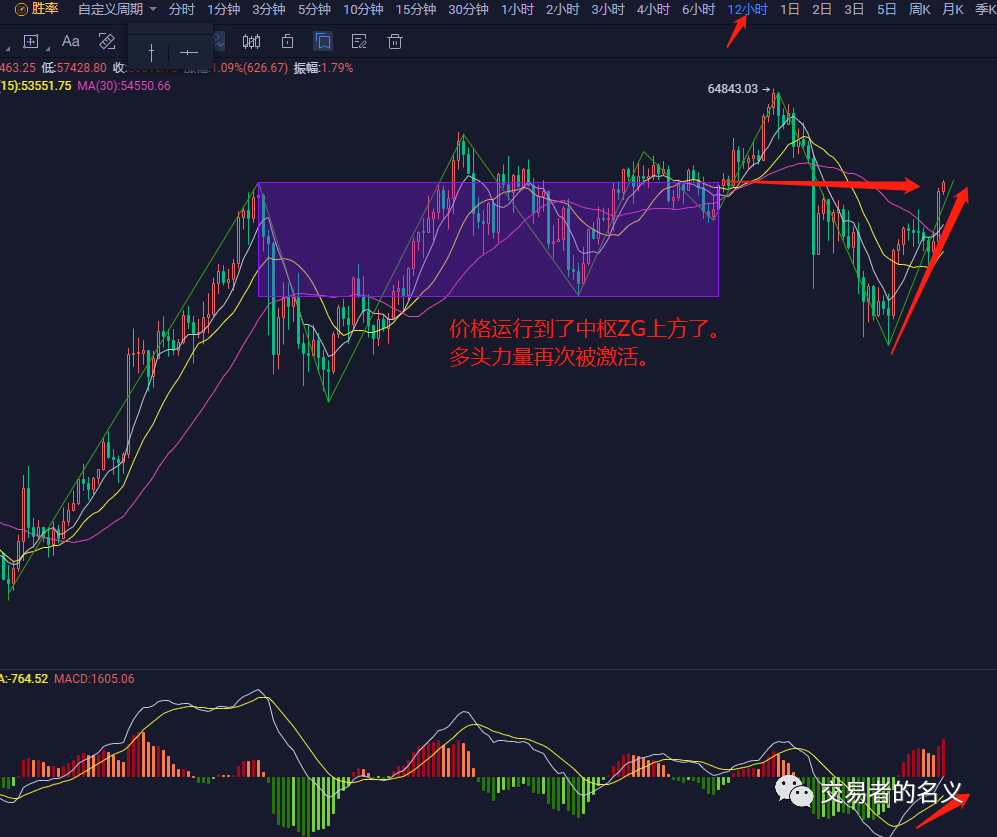
Task: Switch to the 月K timeframe
Action: [x=953, y=10]
